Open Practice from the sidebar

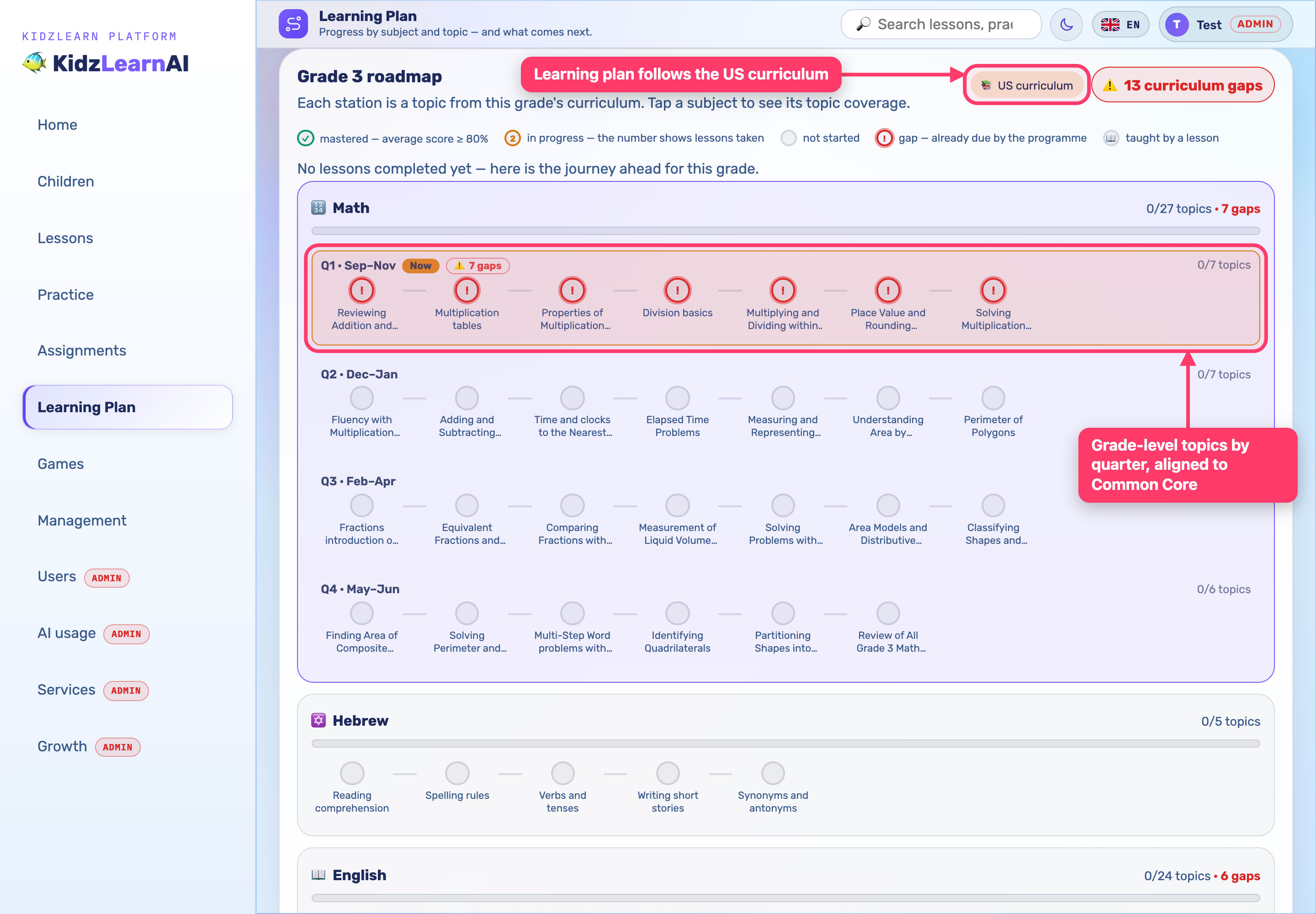(x=65, y=295)
